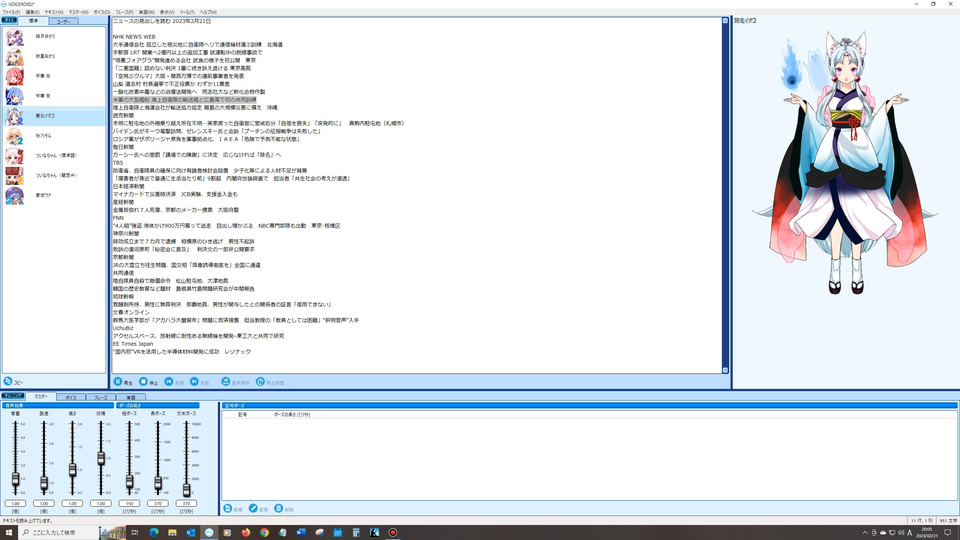Image resolution: width=960 pixels, height=540 pixels.
Task: Click the 抑揚 intonation slider handle
Action: [x=101, y=458]
